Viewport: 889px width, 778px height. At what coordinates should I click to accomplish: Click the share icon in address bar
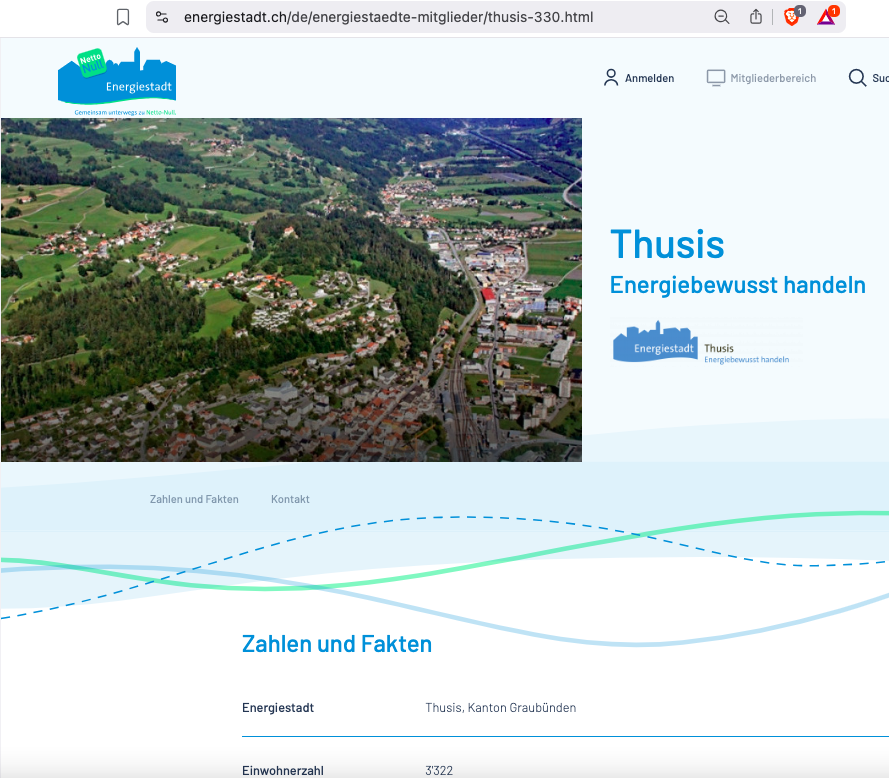pos(756,17)
